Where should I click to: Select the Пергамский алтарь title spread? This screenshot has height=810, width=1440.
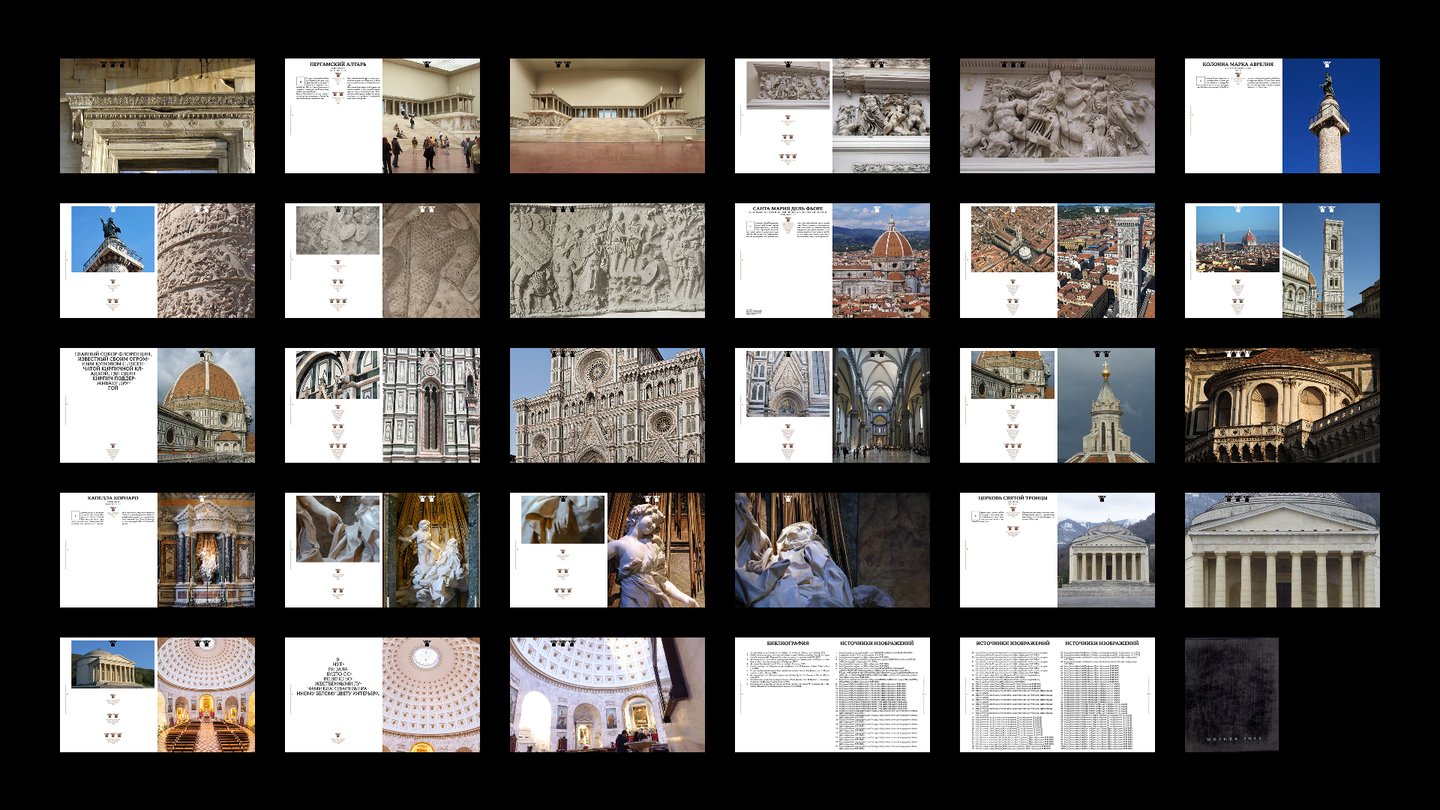point(382,115)
